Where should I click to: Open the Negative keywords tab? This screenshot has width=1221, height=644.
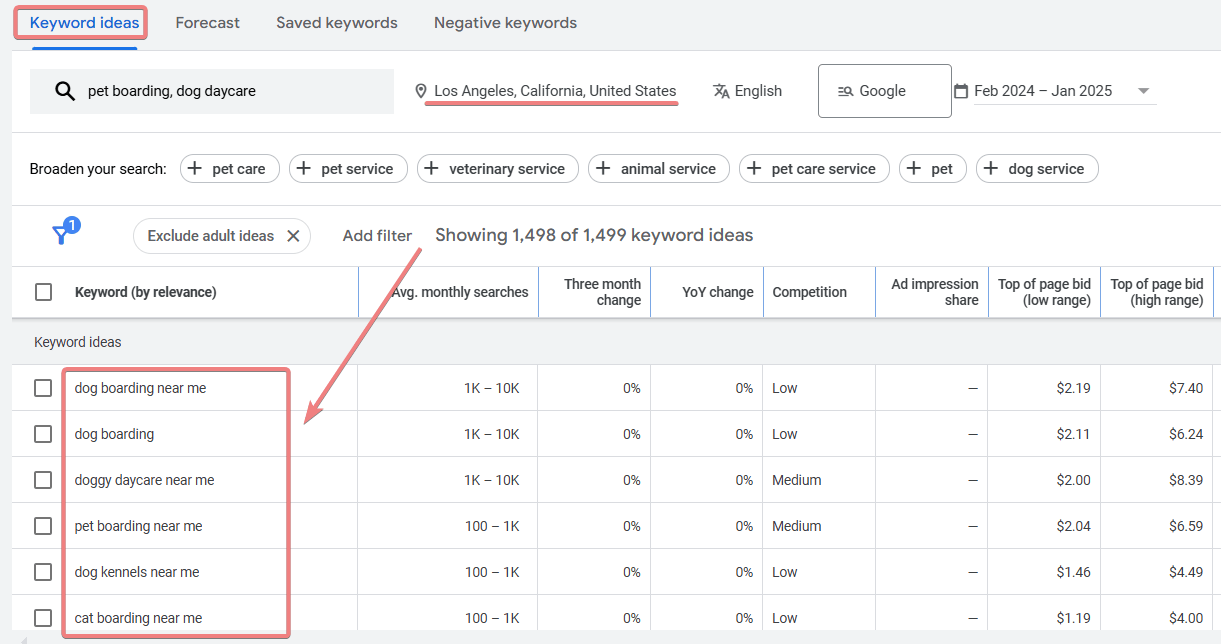505,21
